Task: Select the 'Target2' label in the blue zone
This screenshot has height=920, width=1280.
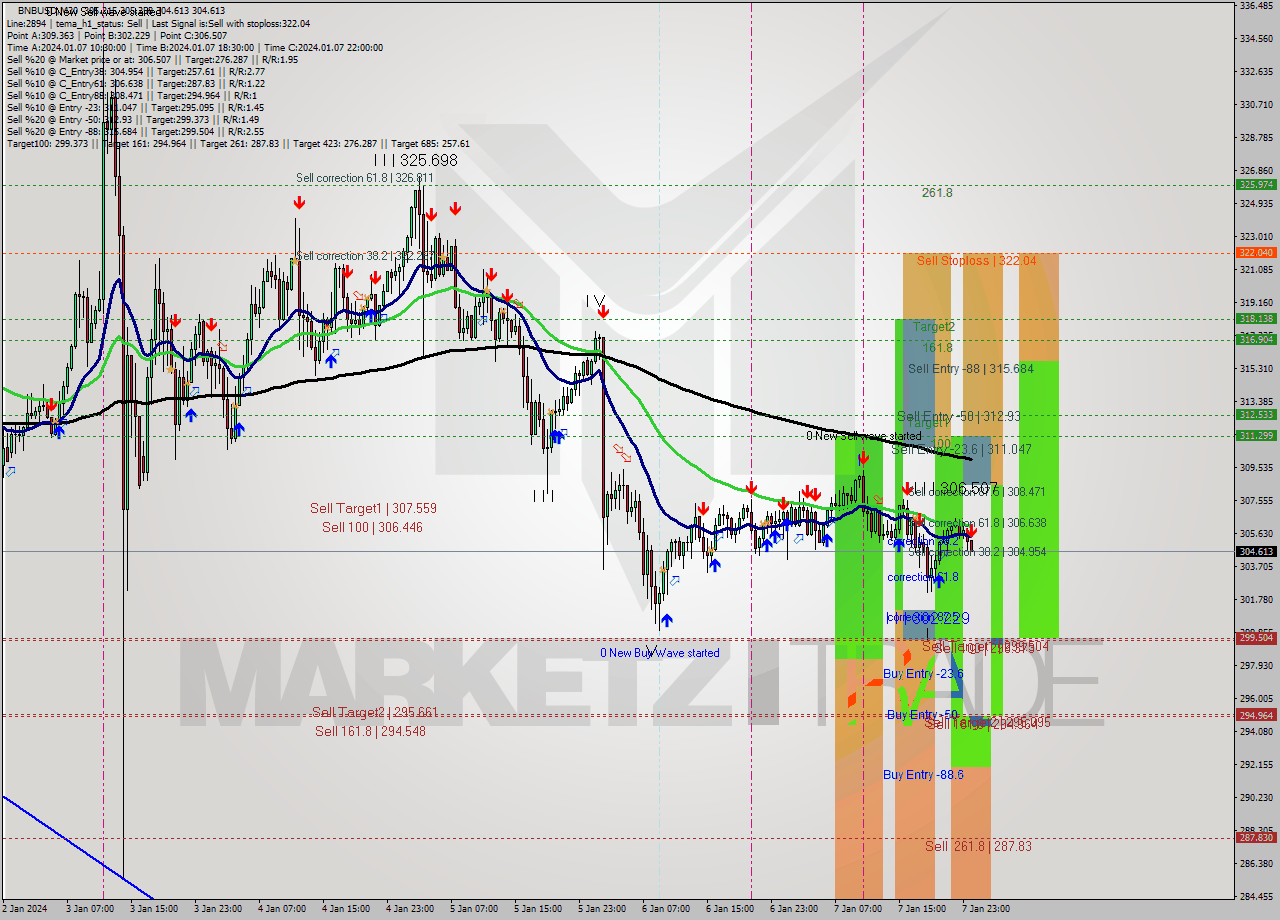Action: coord(933,327)
